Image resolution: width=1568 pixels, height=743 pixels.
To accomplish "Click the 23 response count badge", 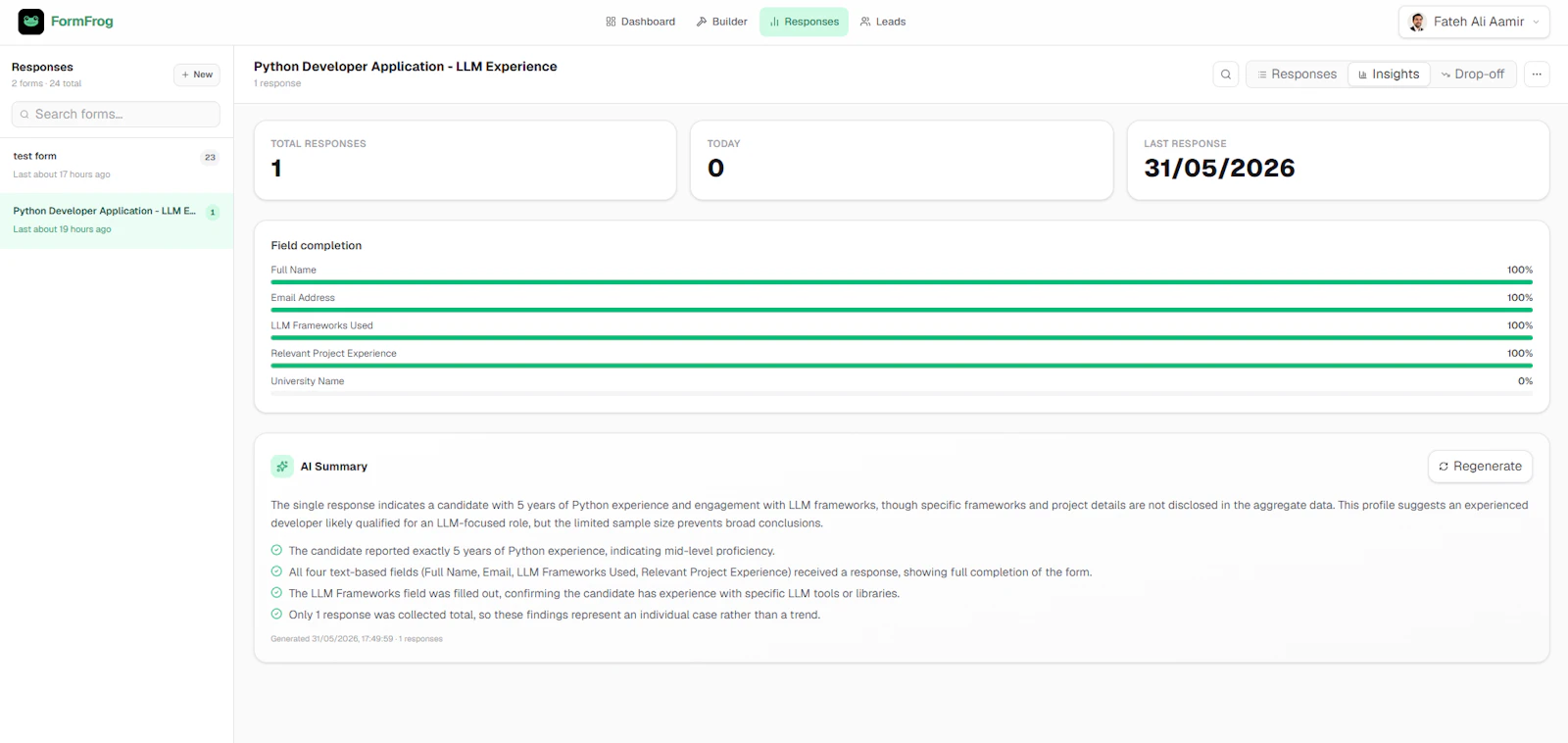I will click(x=210, y=157).
